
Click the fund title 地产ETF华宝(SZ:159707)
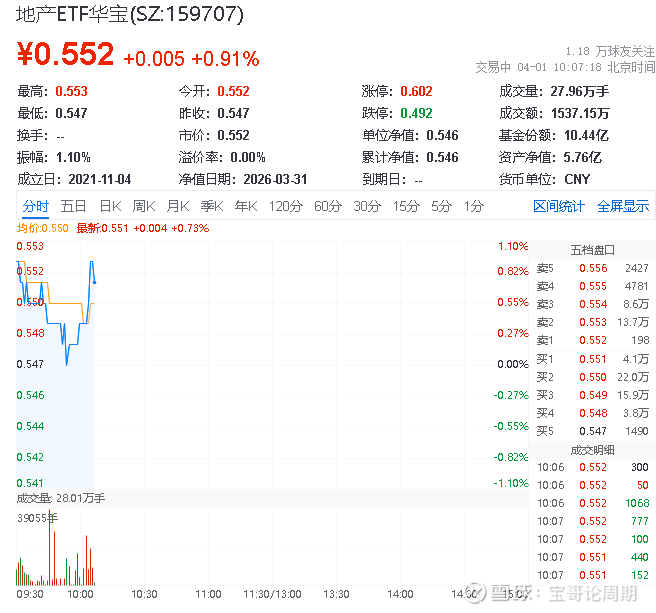click(x=130, y=14)
